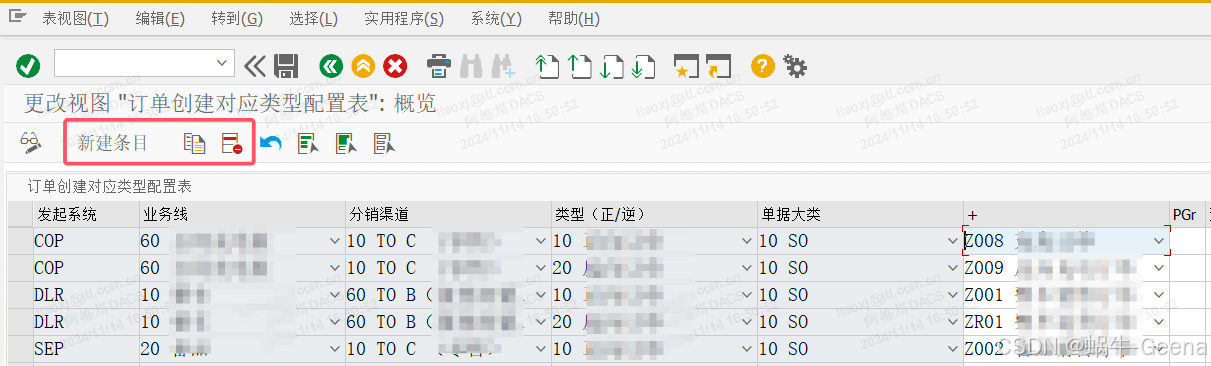Click the 单据大类 column header
Viewport: 1211px width, 366px height.
click(860, 214)
